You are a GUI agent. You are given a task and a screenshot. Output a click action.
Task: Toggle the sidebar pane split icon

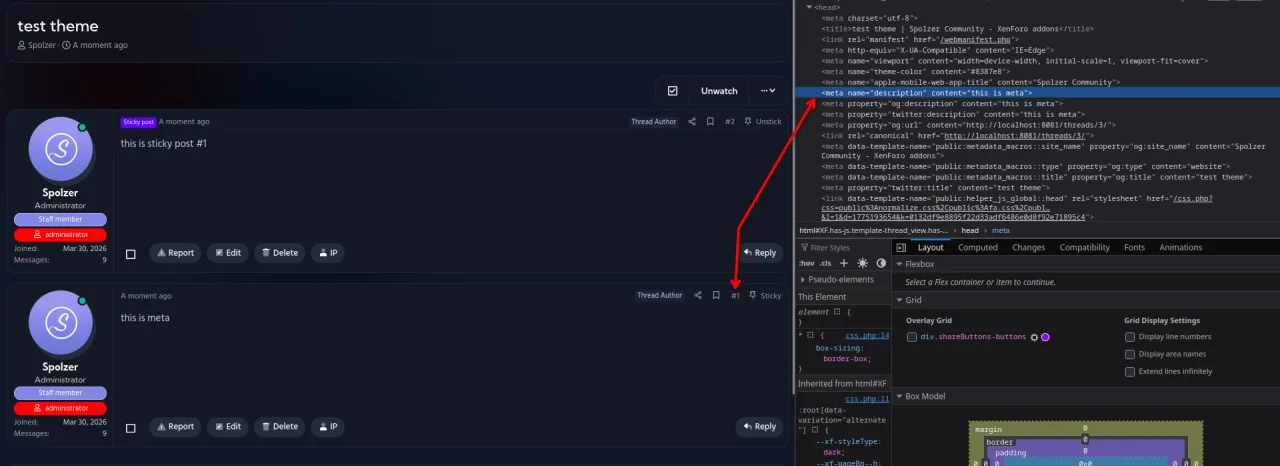pos(901,247)
